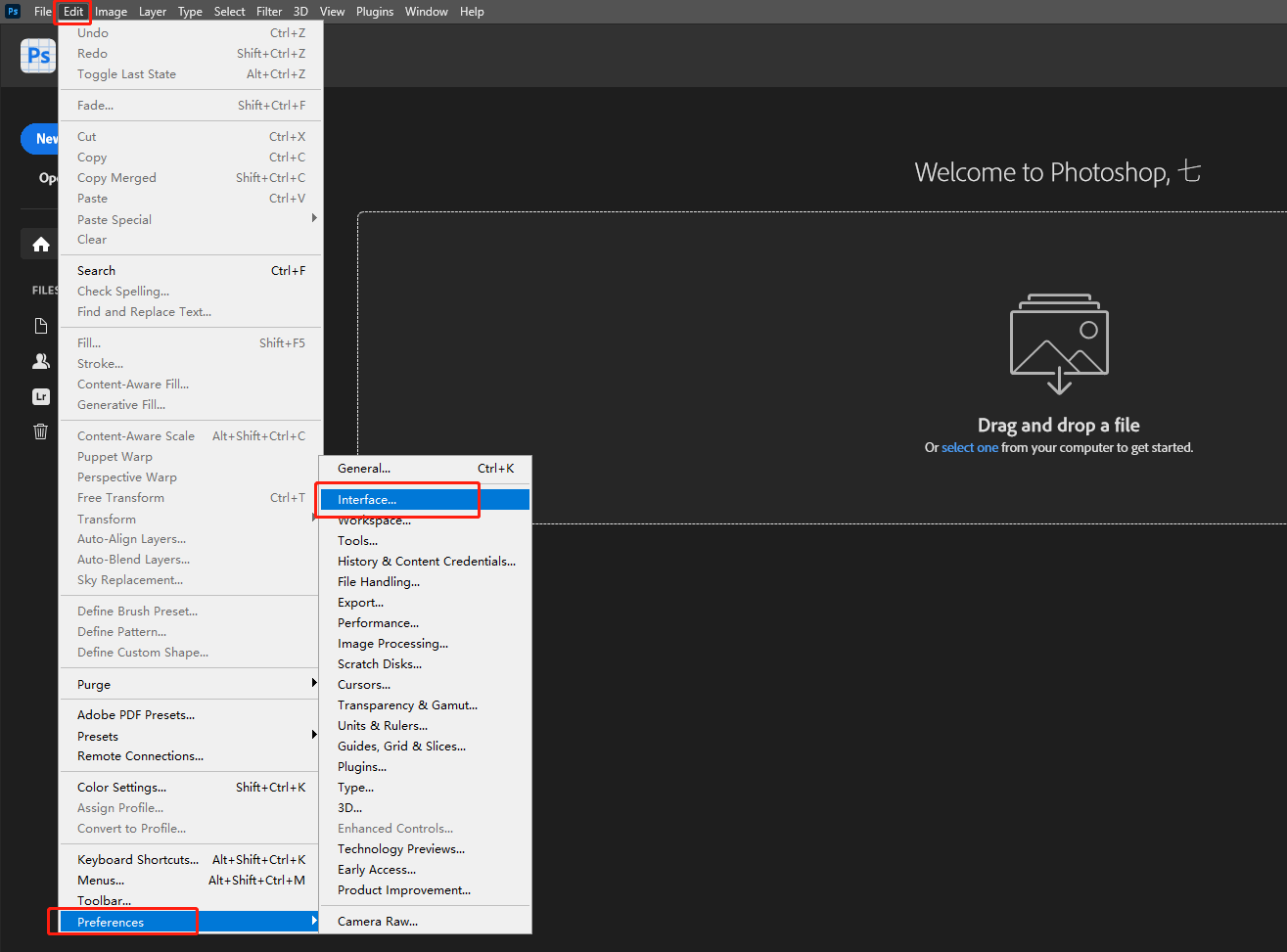The height and width of the screenshot is (952, 1287).
Task: Choose Units & Rulers... entry
Action: pos(425,725)
